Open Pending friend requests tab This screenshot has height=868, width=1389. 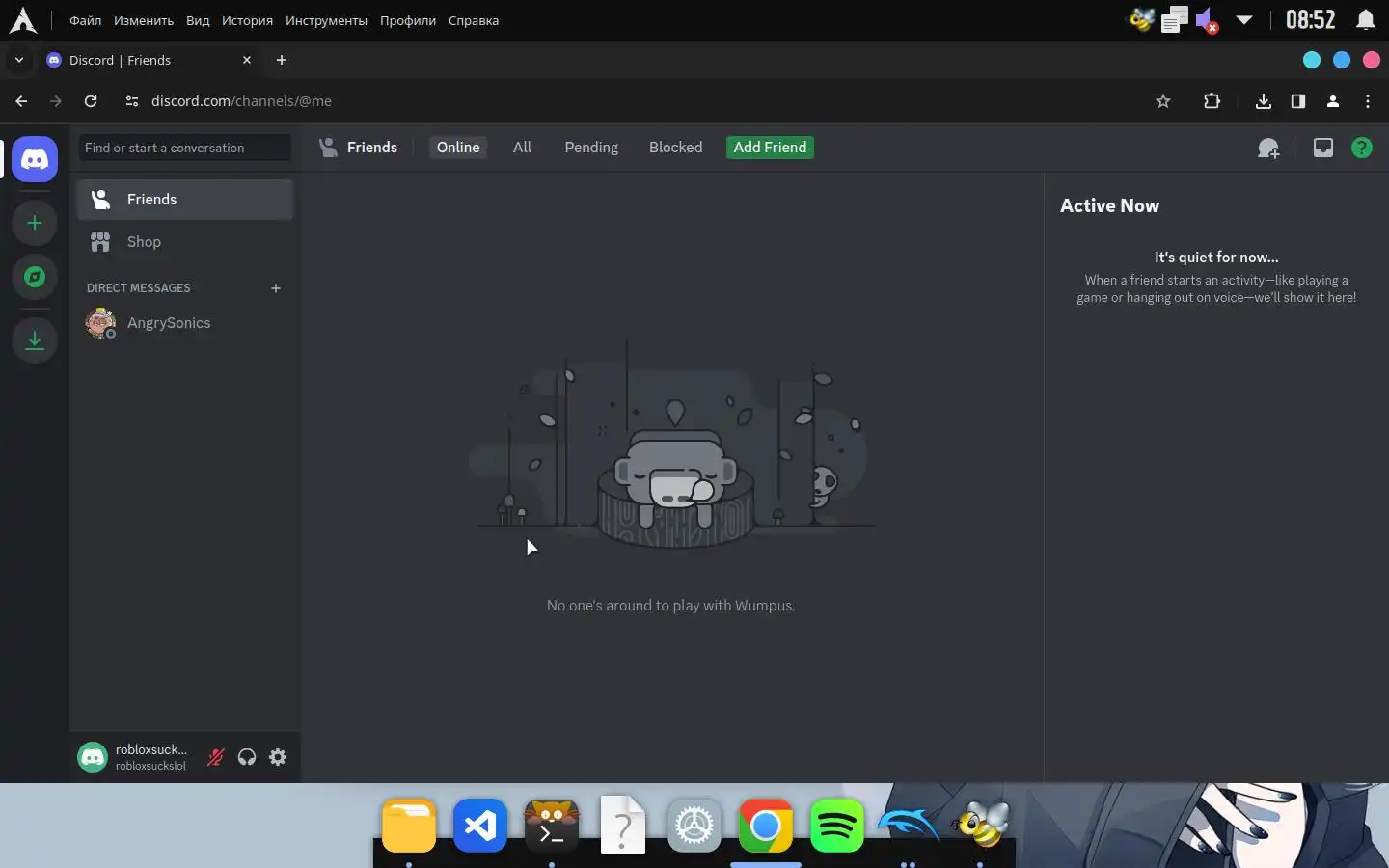[x=591, y=148]
